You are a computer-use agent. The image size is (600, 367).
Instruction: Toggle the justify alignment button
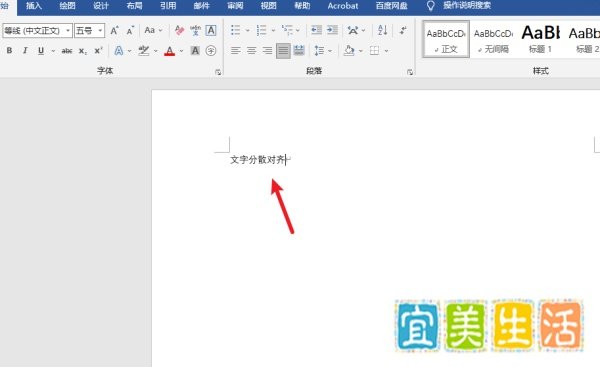283,51
